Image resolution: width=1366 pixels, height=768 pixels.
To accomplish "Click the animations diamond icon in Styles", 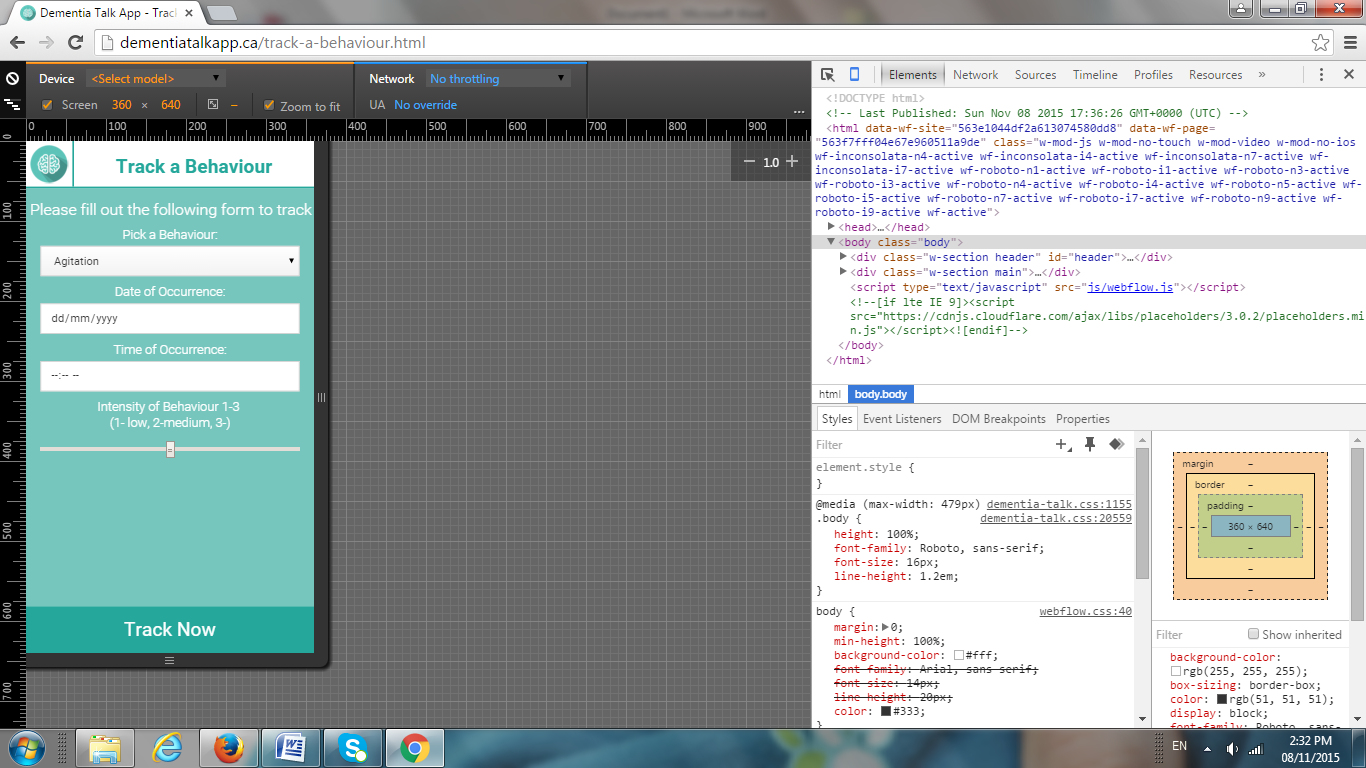I will click(x=1116, y=444).
